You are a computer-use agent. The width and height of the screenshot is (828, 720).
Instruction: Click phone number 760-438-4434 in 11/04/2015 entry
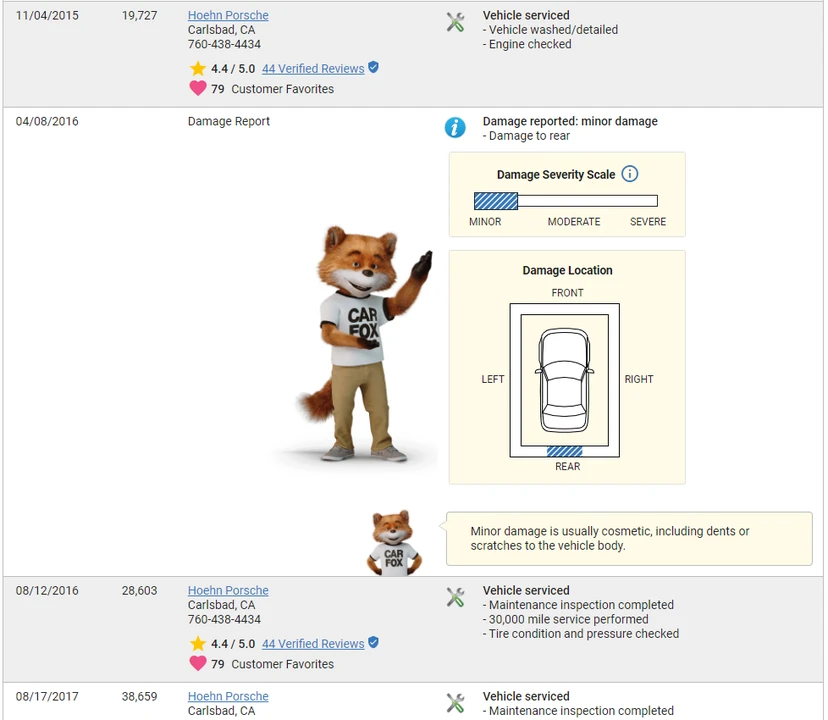click(224, 44)
